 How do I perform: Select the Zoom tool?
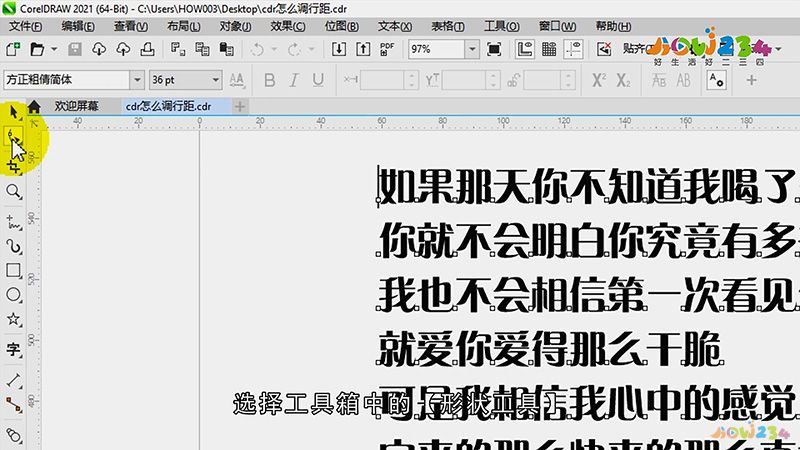tap(13, 191)
